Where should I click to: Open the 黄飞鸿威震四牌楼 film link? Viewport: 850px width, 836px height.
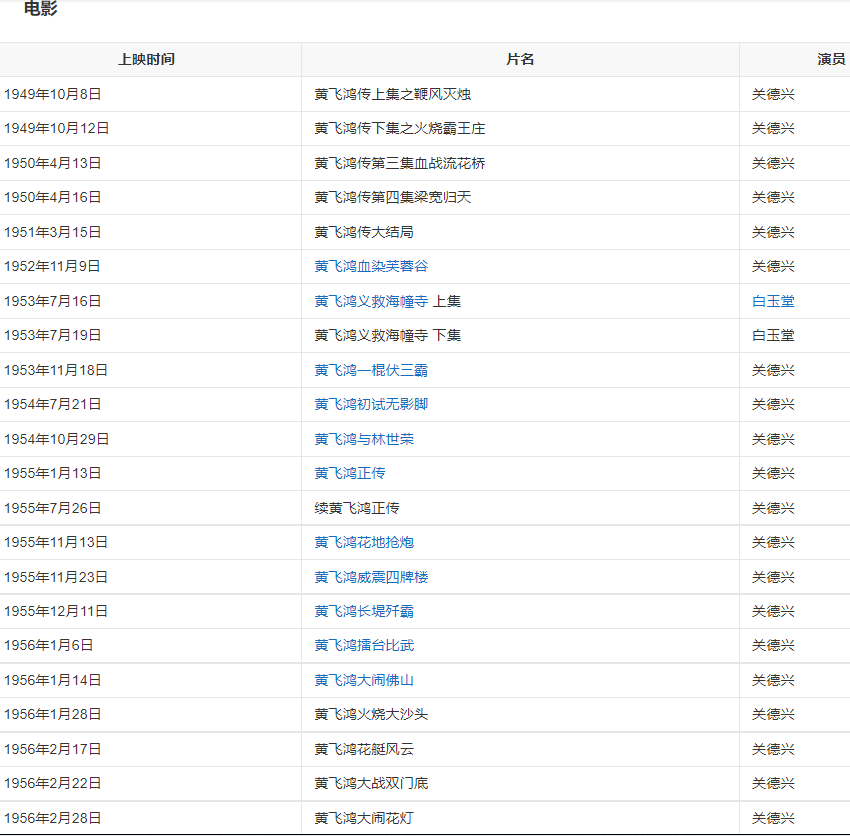(x=371, y=577)
